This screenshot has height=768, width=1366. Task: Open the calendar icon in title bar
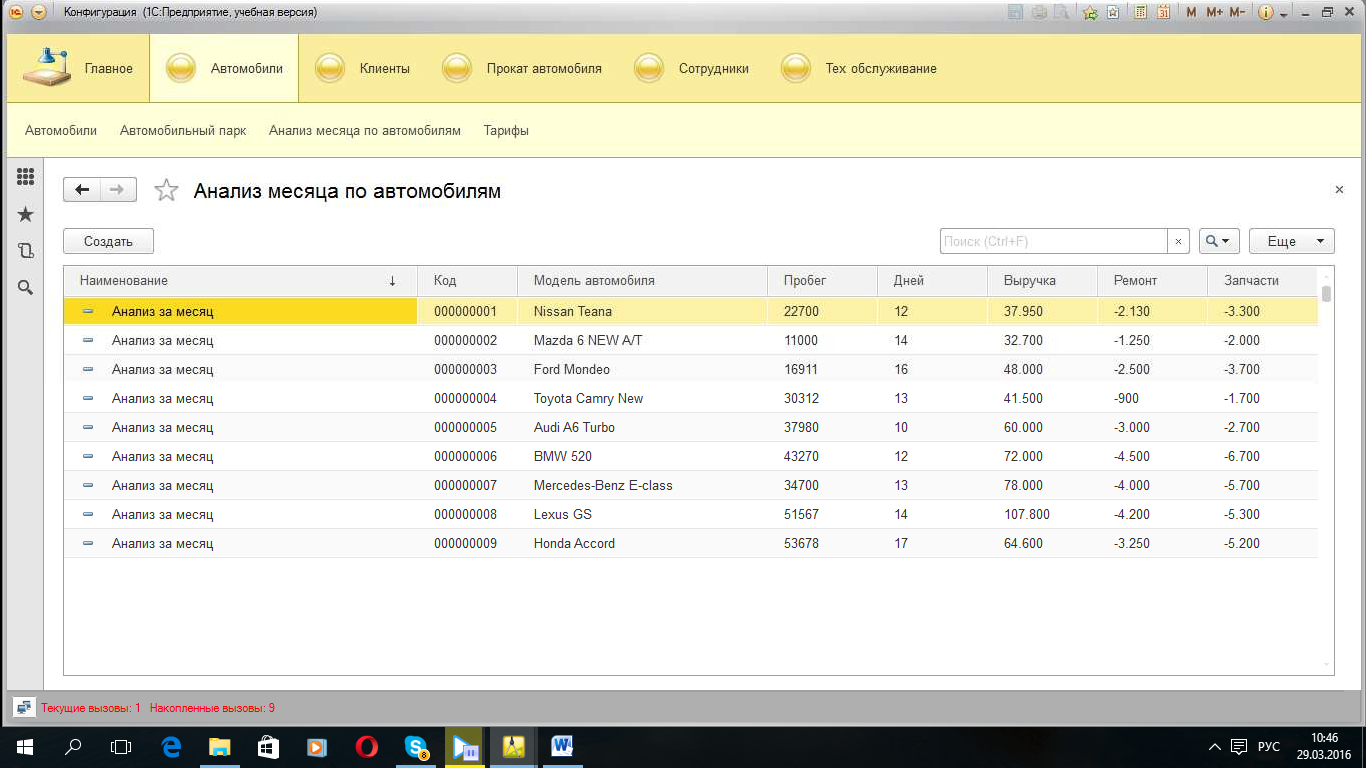pyautogui.click(x=1163, y=13)
